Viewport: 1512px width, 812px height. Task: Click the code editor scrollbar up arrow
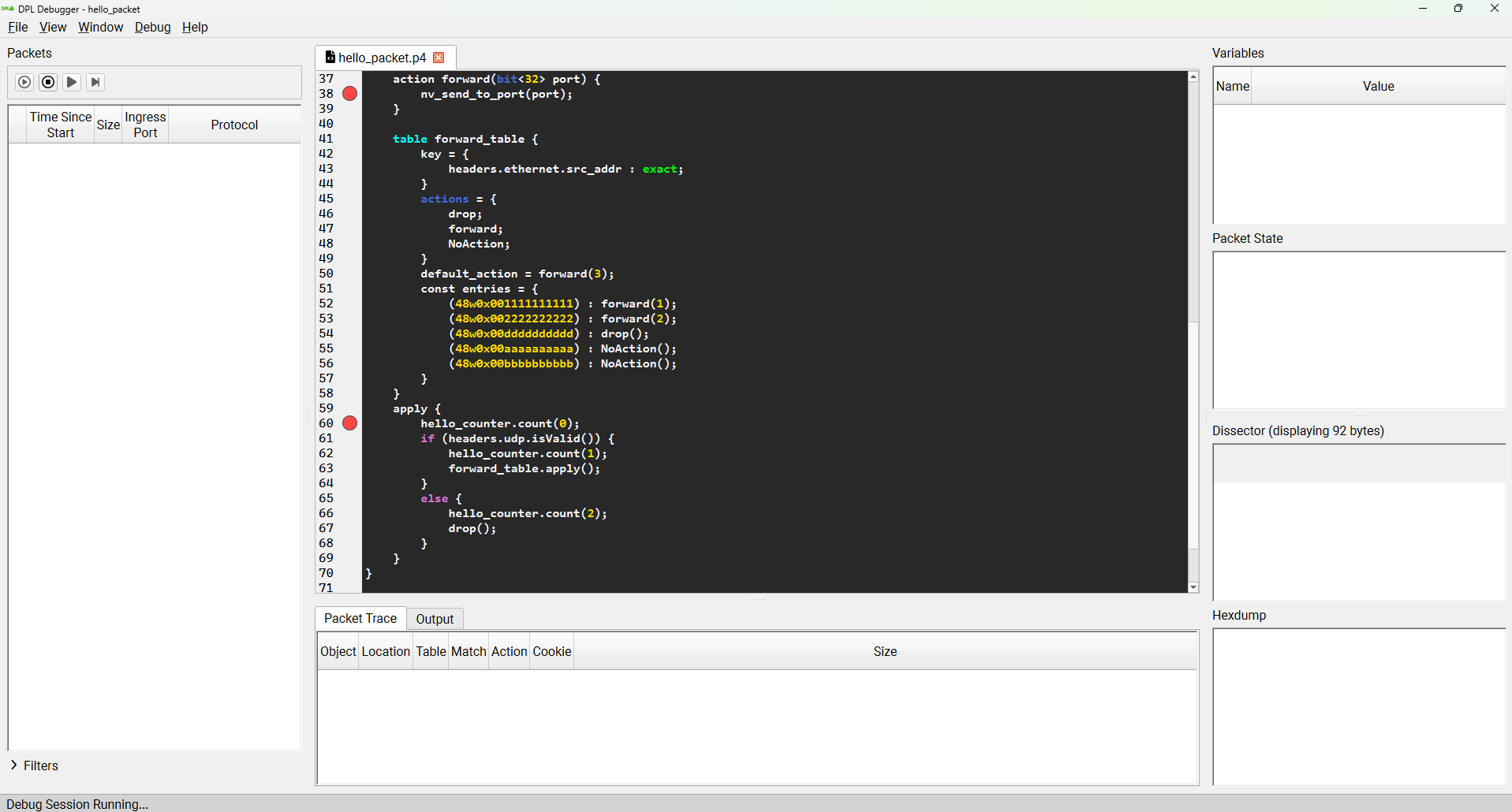click(1193, 76)
